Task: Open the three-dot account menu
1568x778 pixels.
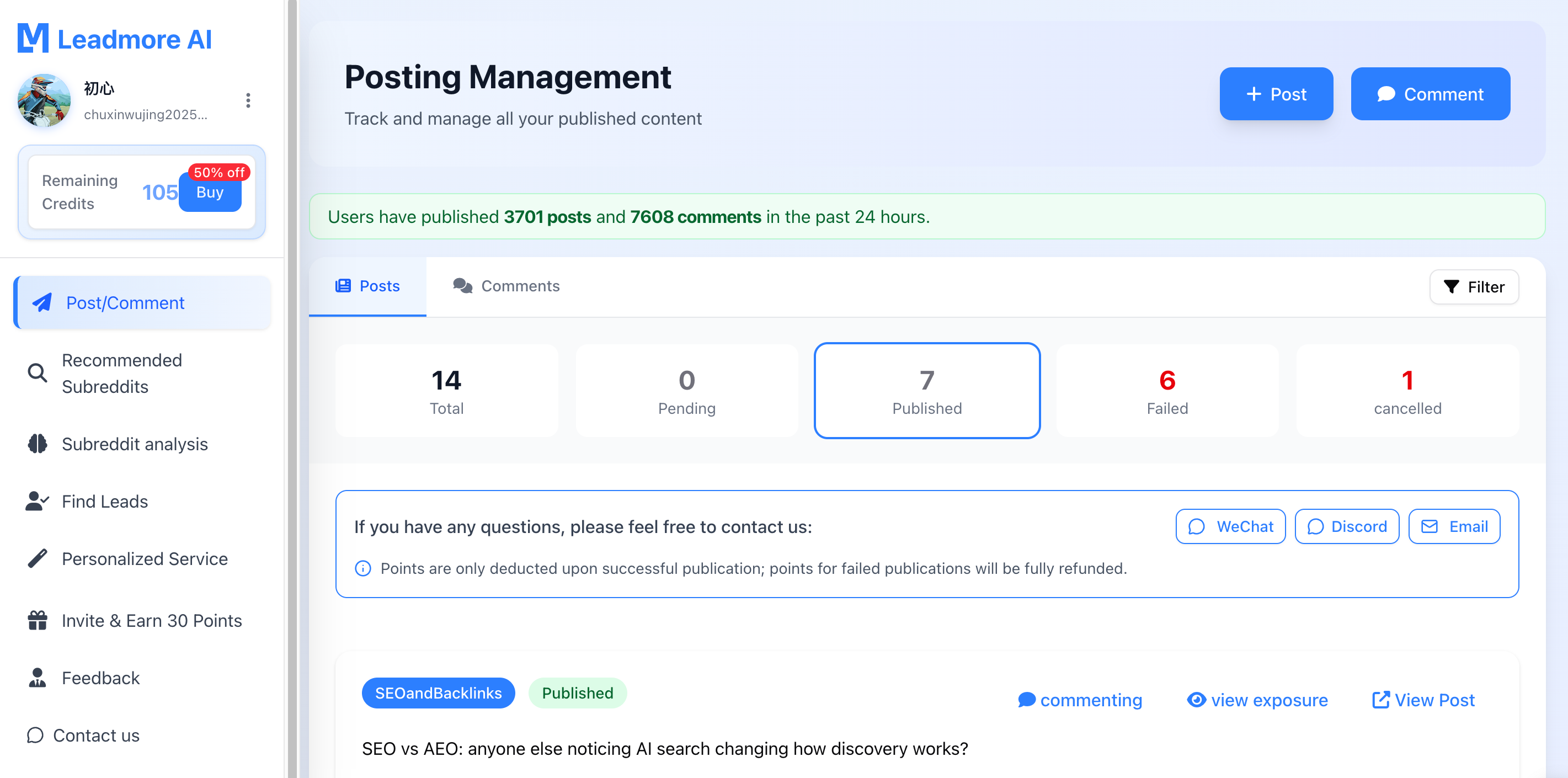Action: point(248,100)
